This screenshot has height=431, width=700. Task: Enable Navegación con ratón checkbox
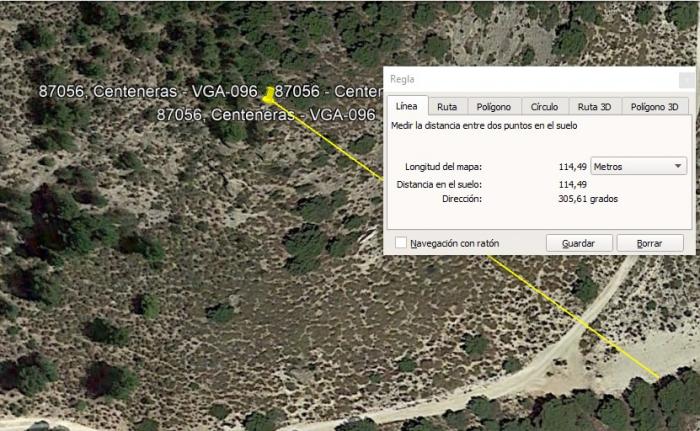click(400, 243)
